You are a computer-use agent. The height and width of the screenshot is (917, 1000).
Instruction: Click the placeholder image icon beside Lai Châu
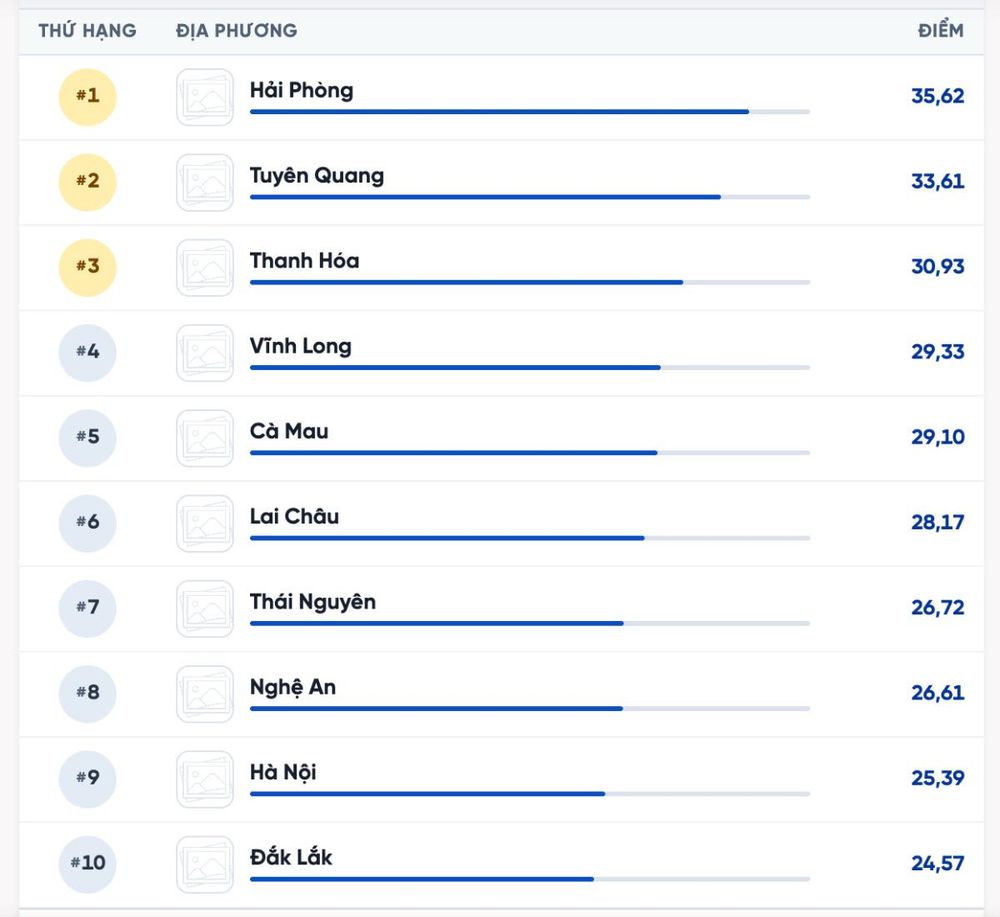[205, 524]
